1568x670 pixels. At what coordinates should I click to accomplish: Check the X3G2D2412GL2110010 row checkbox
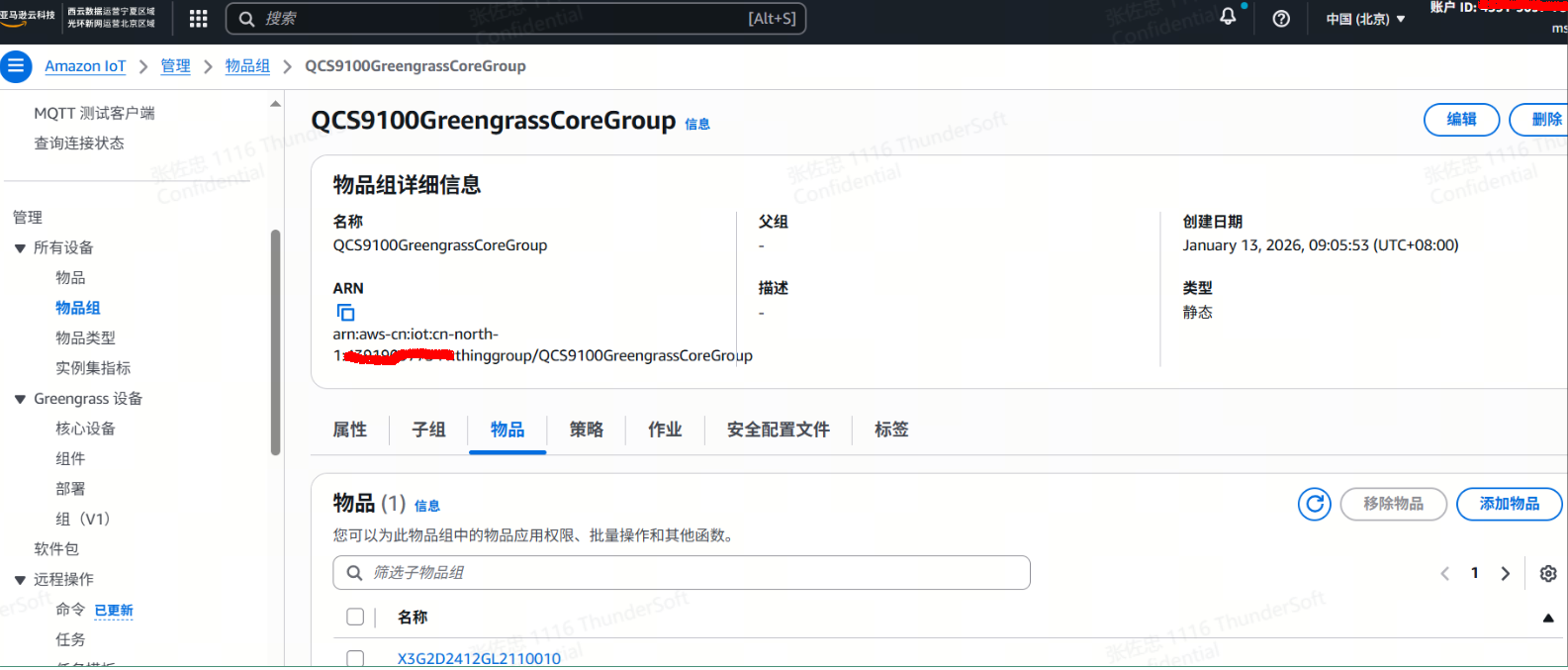click(x=355, y=658)
